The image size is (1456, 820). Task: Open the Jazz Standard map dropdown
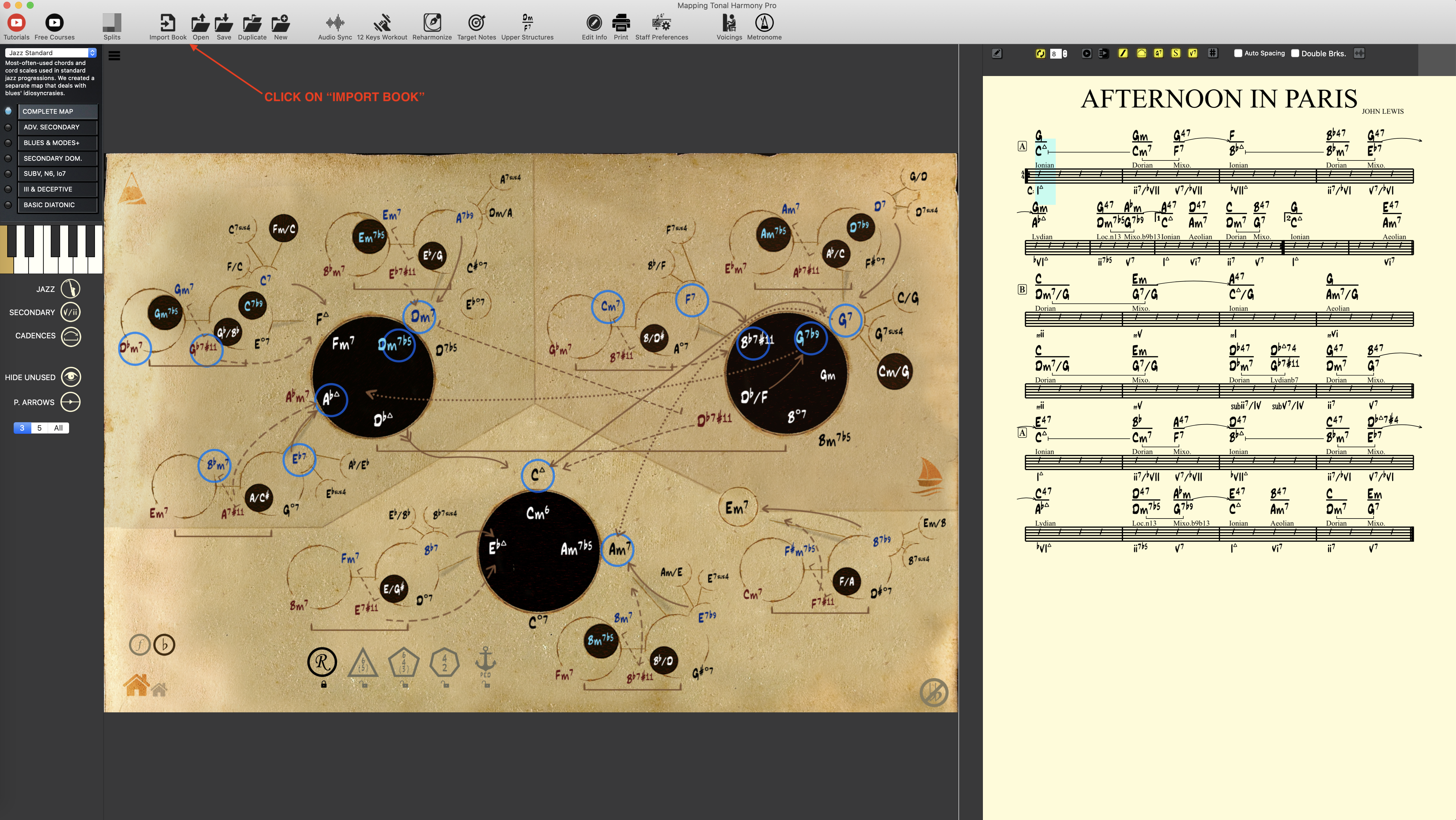(51, 53)
